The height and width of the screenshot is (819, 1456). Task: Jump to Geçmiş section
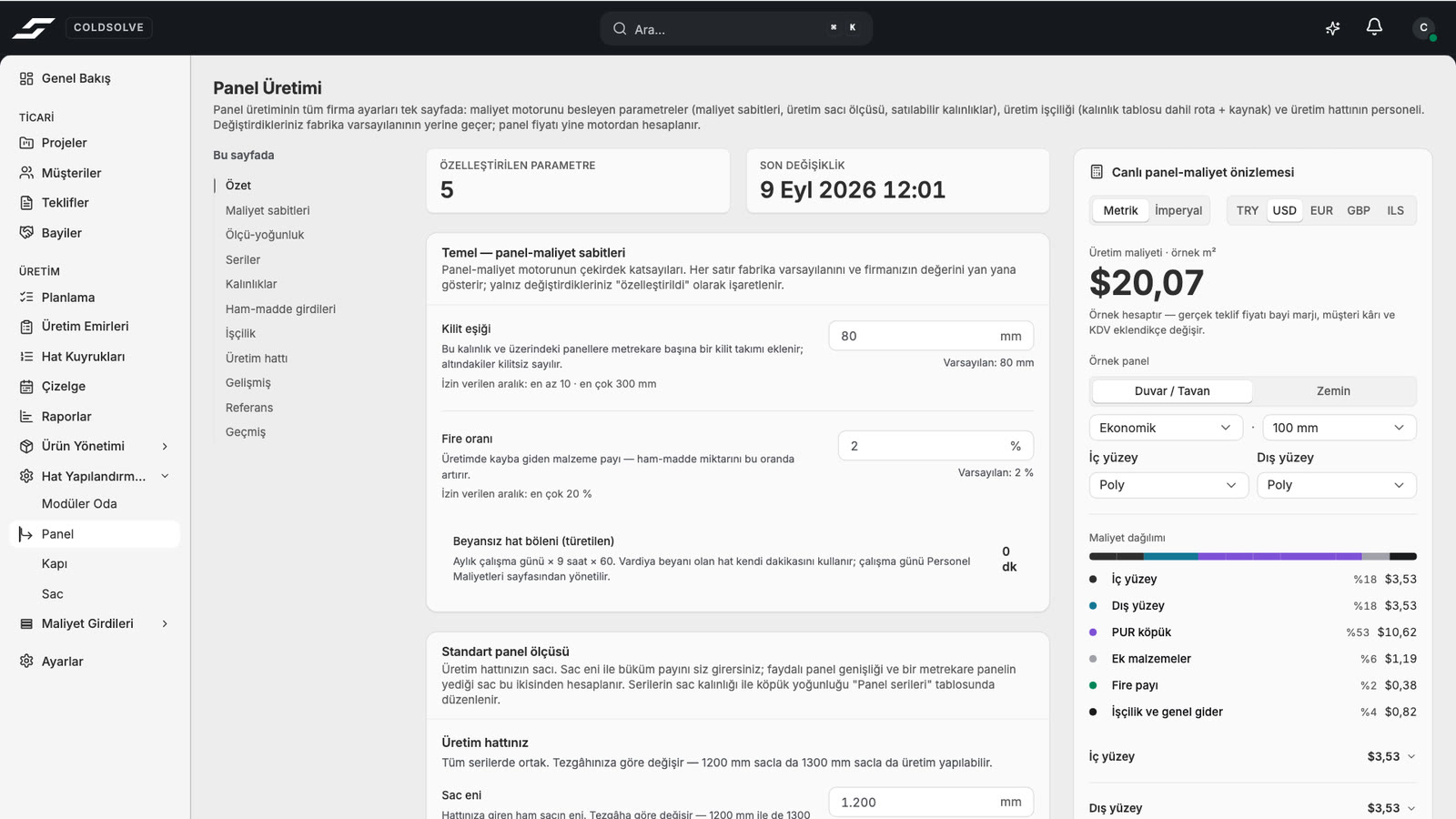246,432
